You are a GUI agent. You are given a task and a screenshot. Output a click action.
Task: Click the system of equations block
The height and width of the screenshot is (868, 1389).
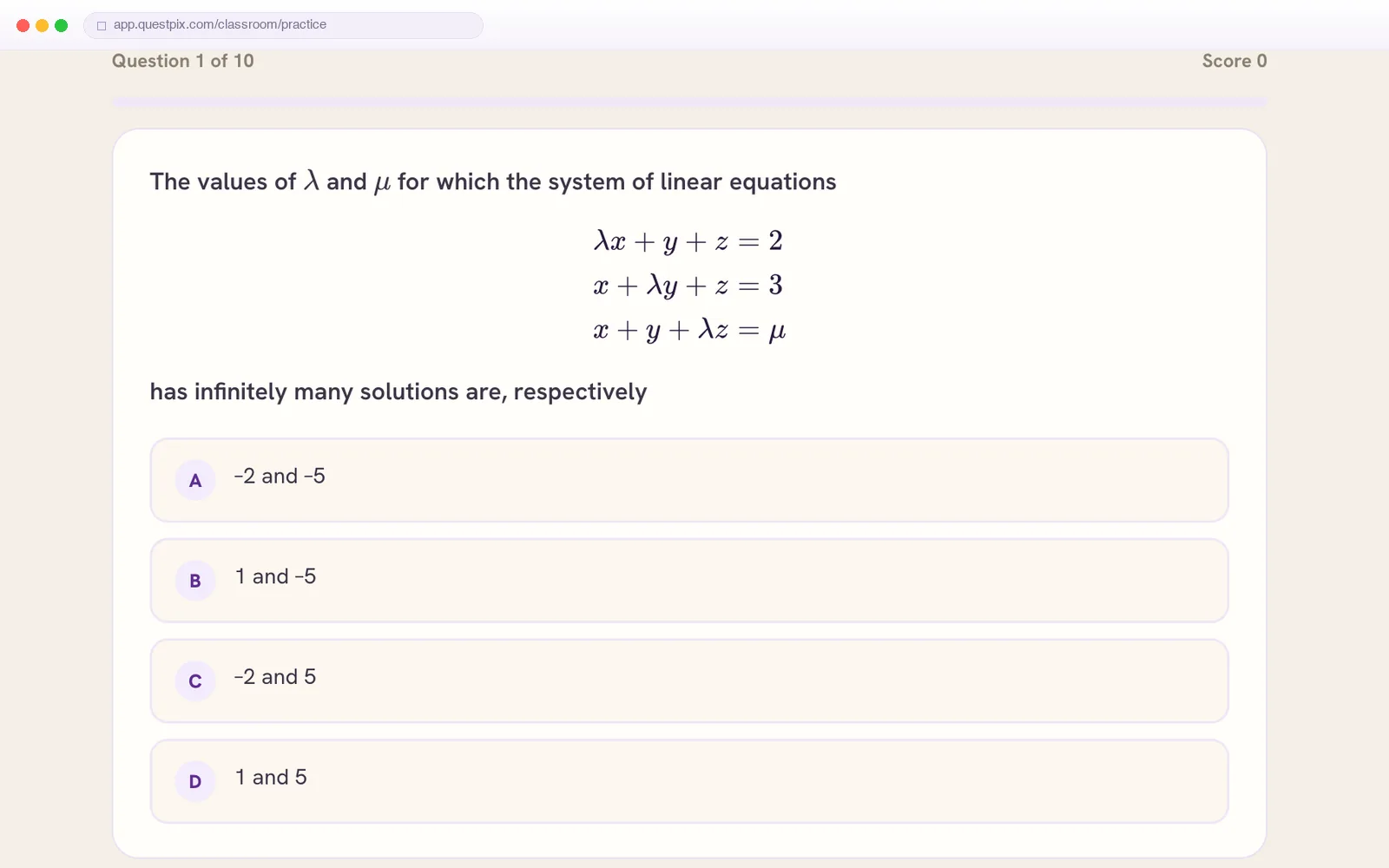pos(689,286)
